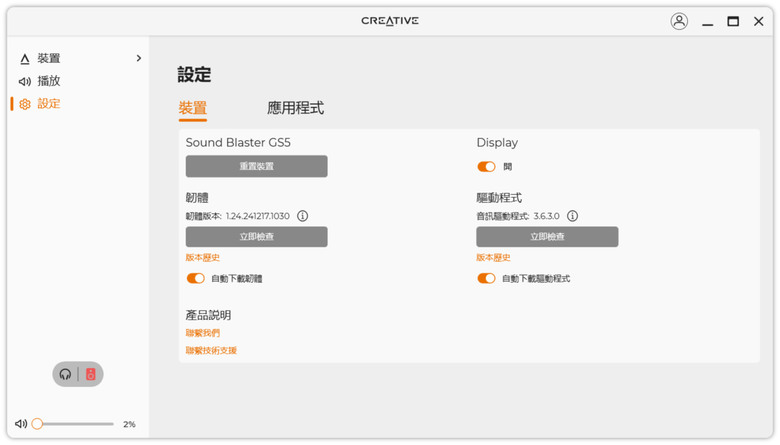This screenshot has height=445, width=780.
Task: Click the 重置裝置 reset button
Action: click(x=257, y=166)
